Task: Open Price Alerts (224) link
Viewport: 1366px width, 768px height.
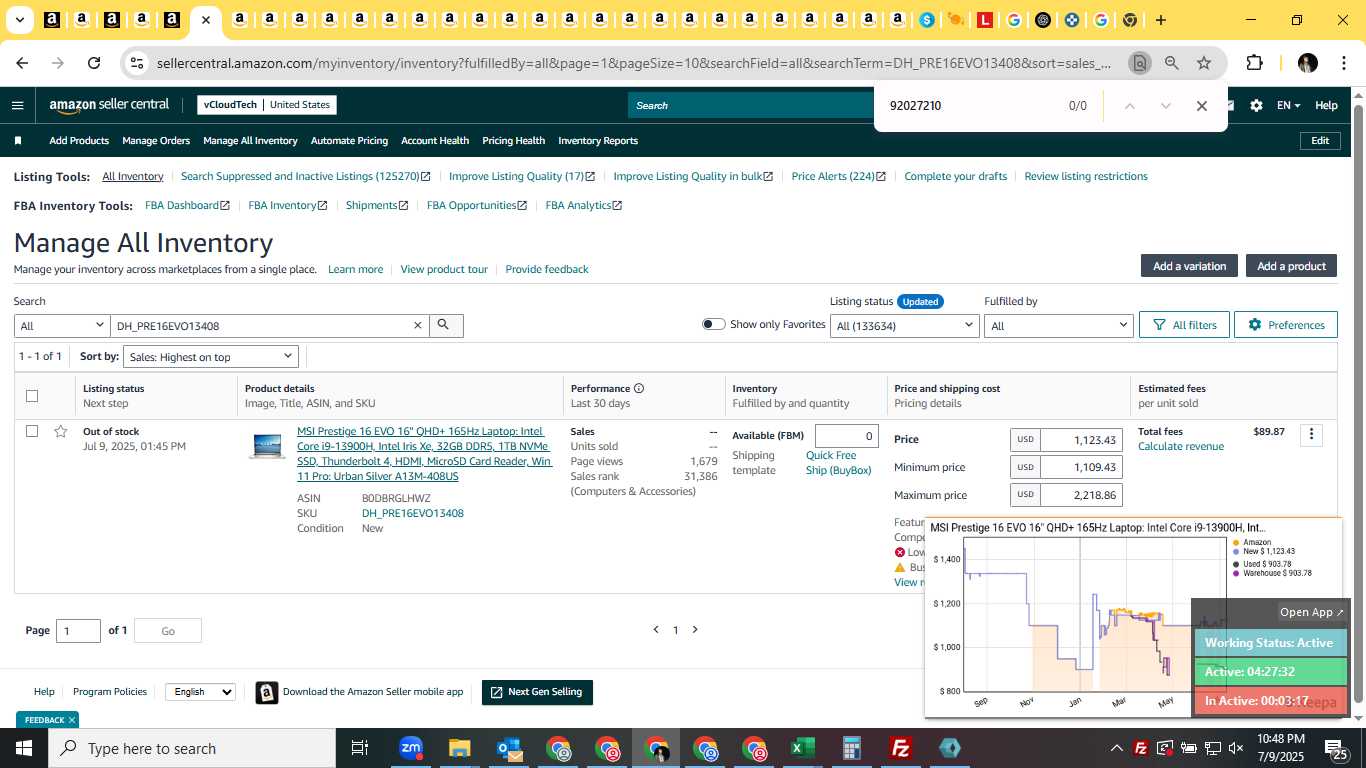Action: [x=839, y=176]
